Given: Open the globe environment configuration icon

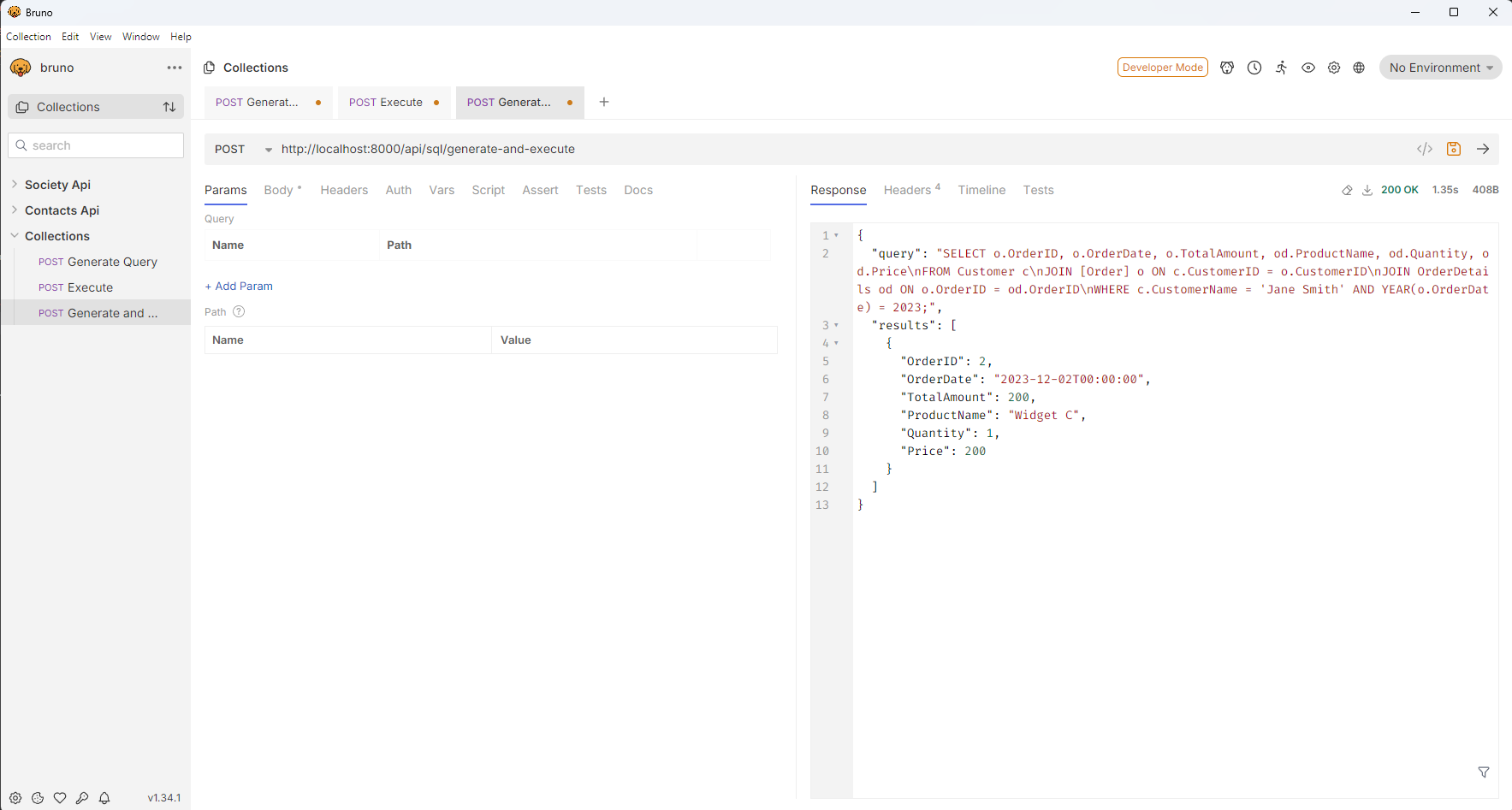Looking at the screenshot, I should coord(1359,67).
